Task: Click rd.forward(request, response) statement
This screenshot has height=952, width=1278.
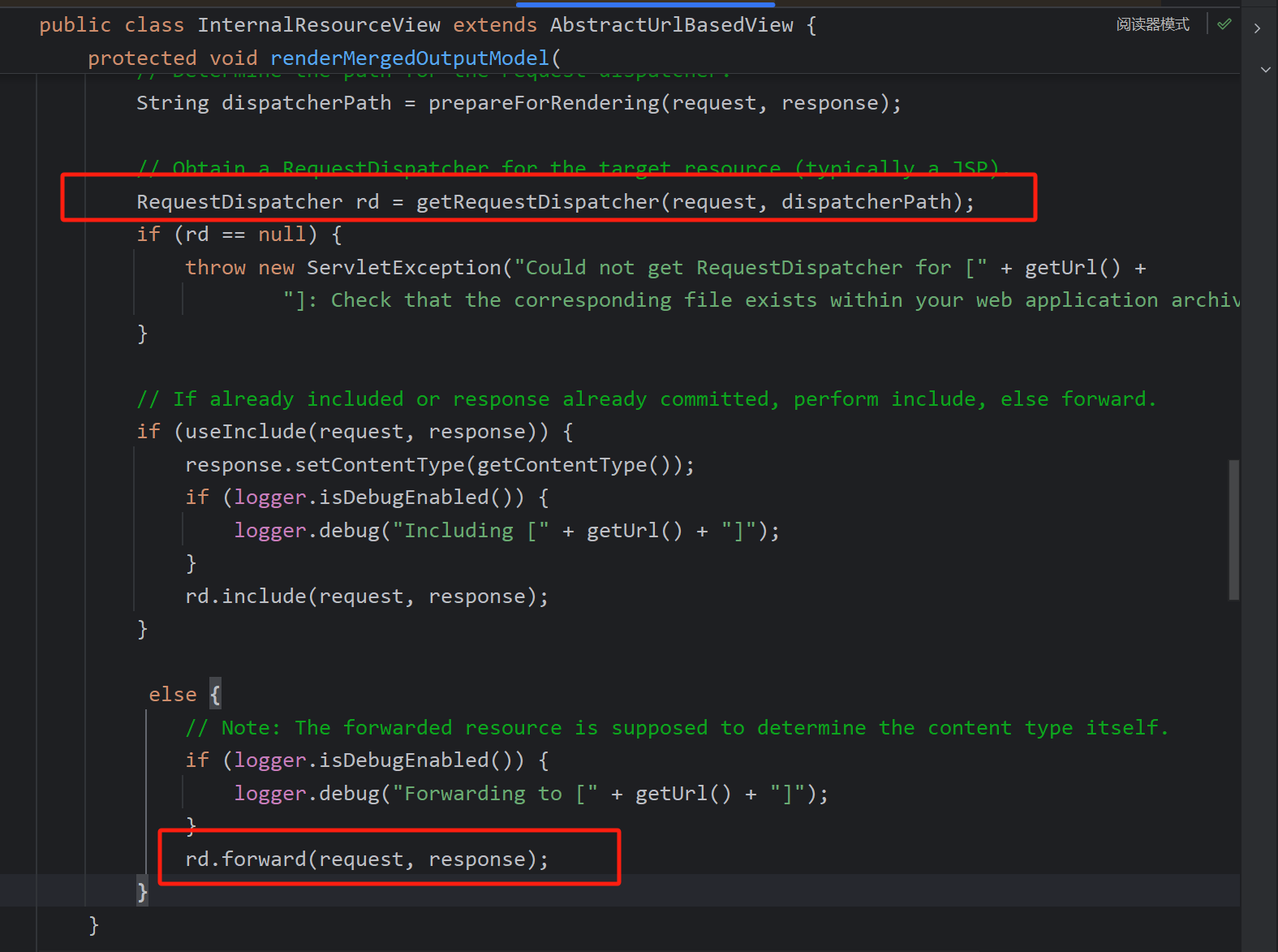Action: 367,859
